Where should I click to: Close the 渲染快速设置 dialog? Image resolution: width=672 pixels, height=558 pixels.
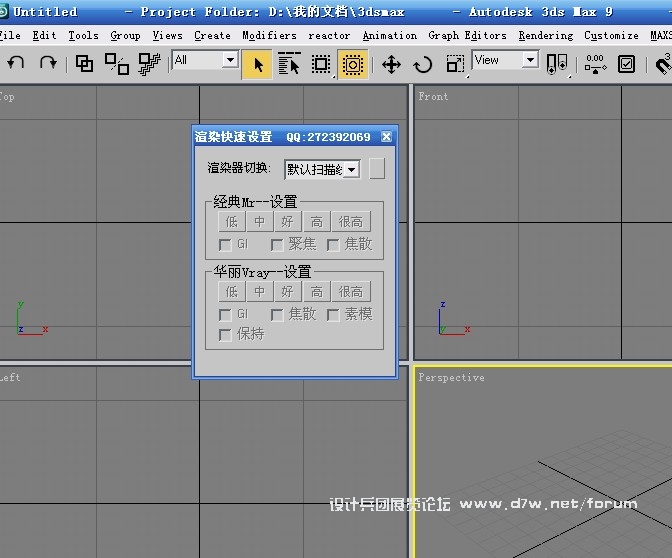[x=386, y=136]
